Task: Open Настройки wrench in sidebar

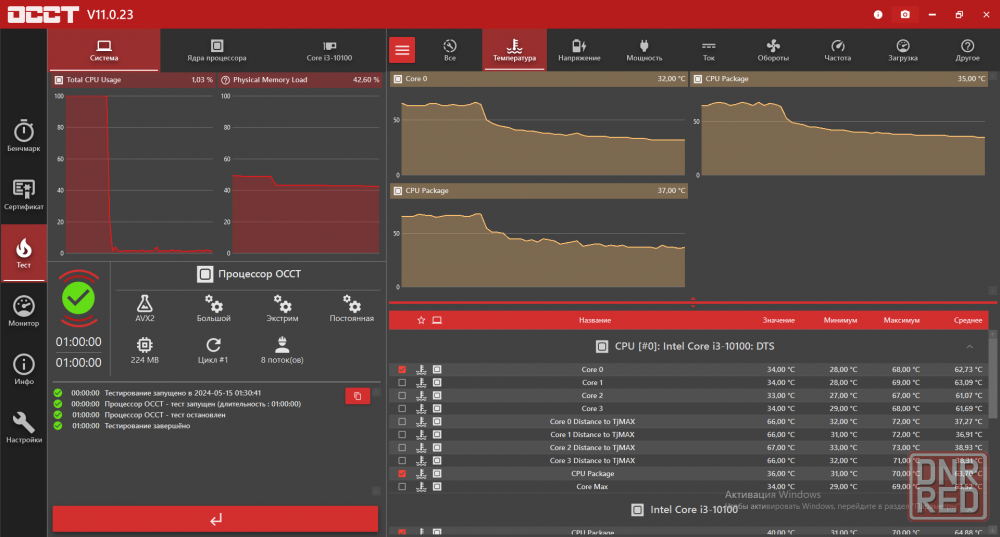Action: coord(23,427)
